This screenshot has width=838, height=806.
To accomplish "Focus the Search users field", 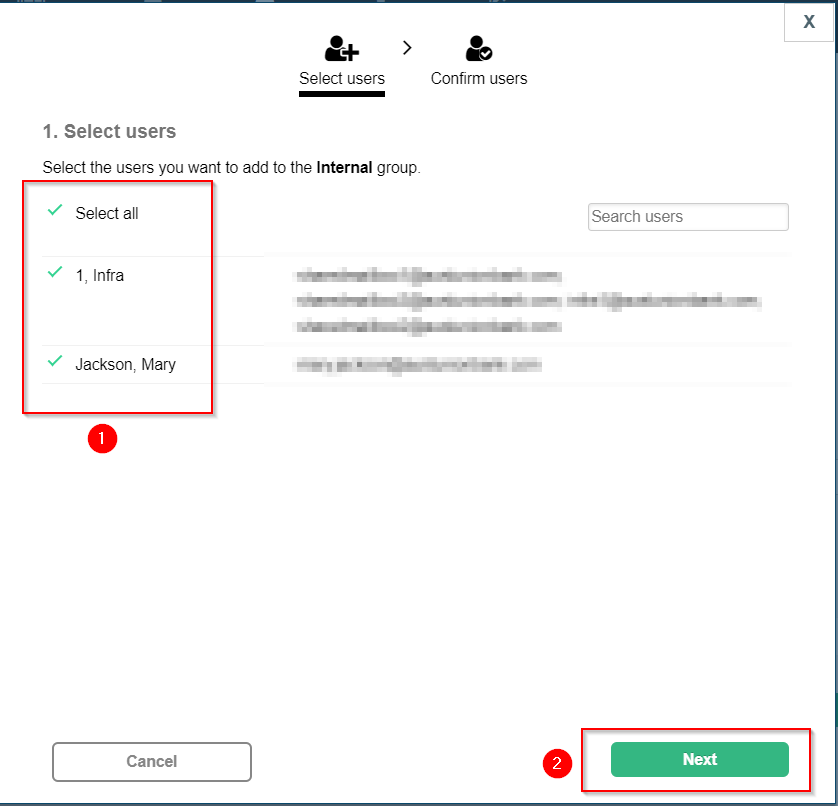I will pyautogui.click(x=688, y=217).
